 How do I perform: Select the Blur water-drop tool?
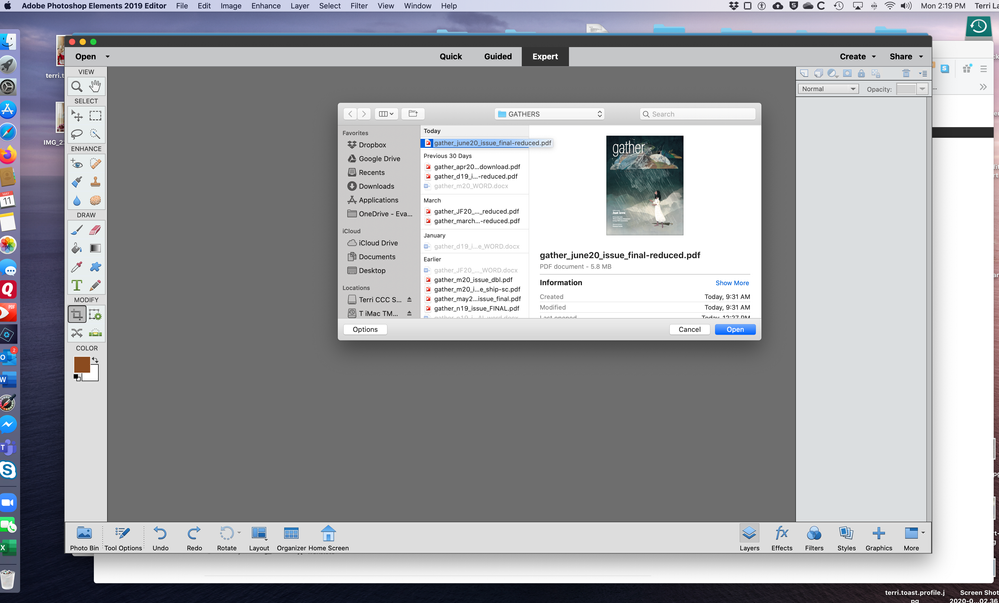click(76, 200)
